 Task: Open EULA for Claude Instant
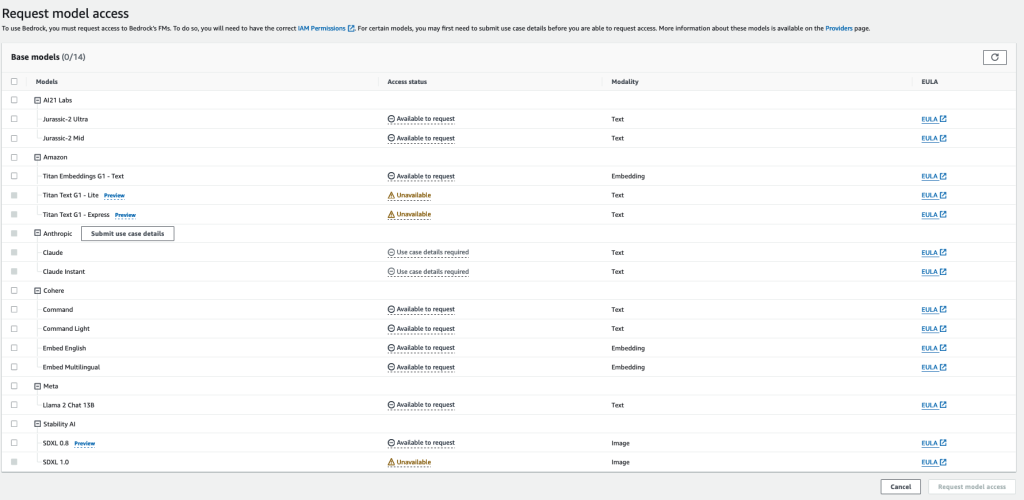(x=934, y=272)
